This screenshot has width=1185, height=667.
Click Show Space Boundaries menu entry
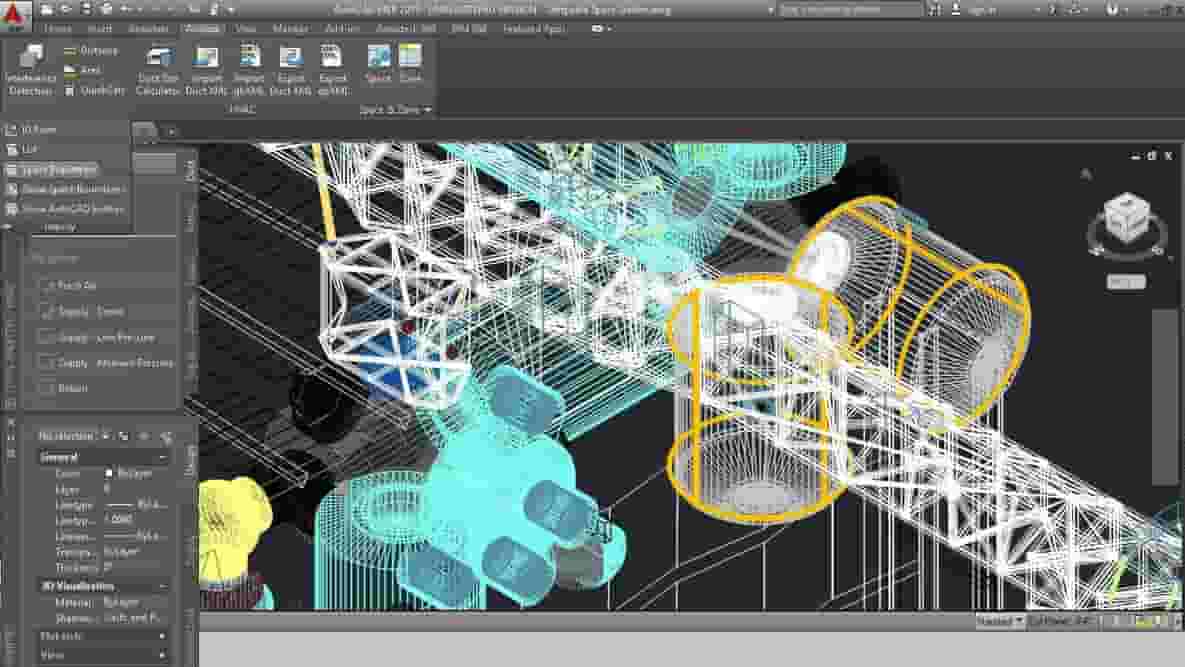click(67, 190)
